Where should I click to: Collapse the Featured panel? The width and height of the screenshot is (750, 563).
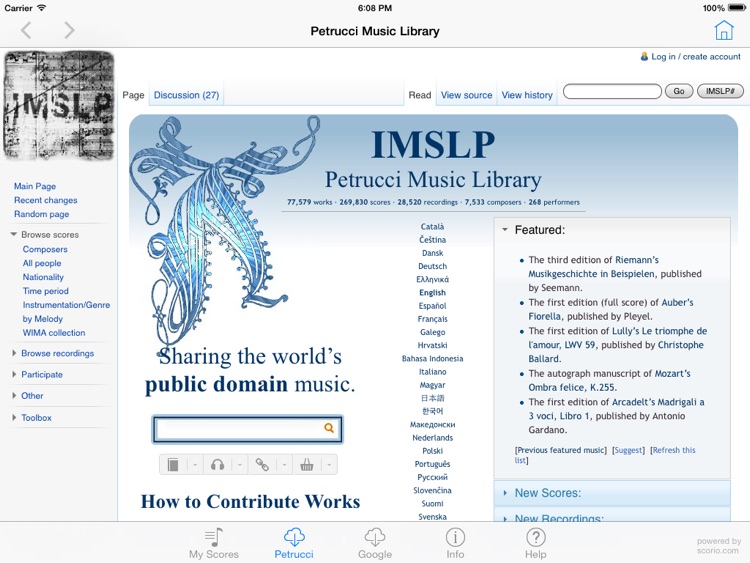(505, 230)
